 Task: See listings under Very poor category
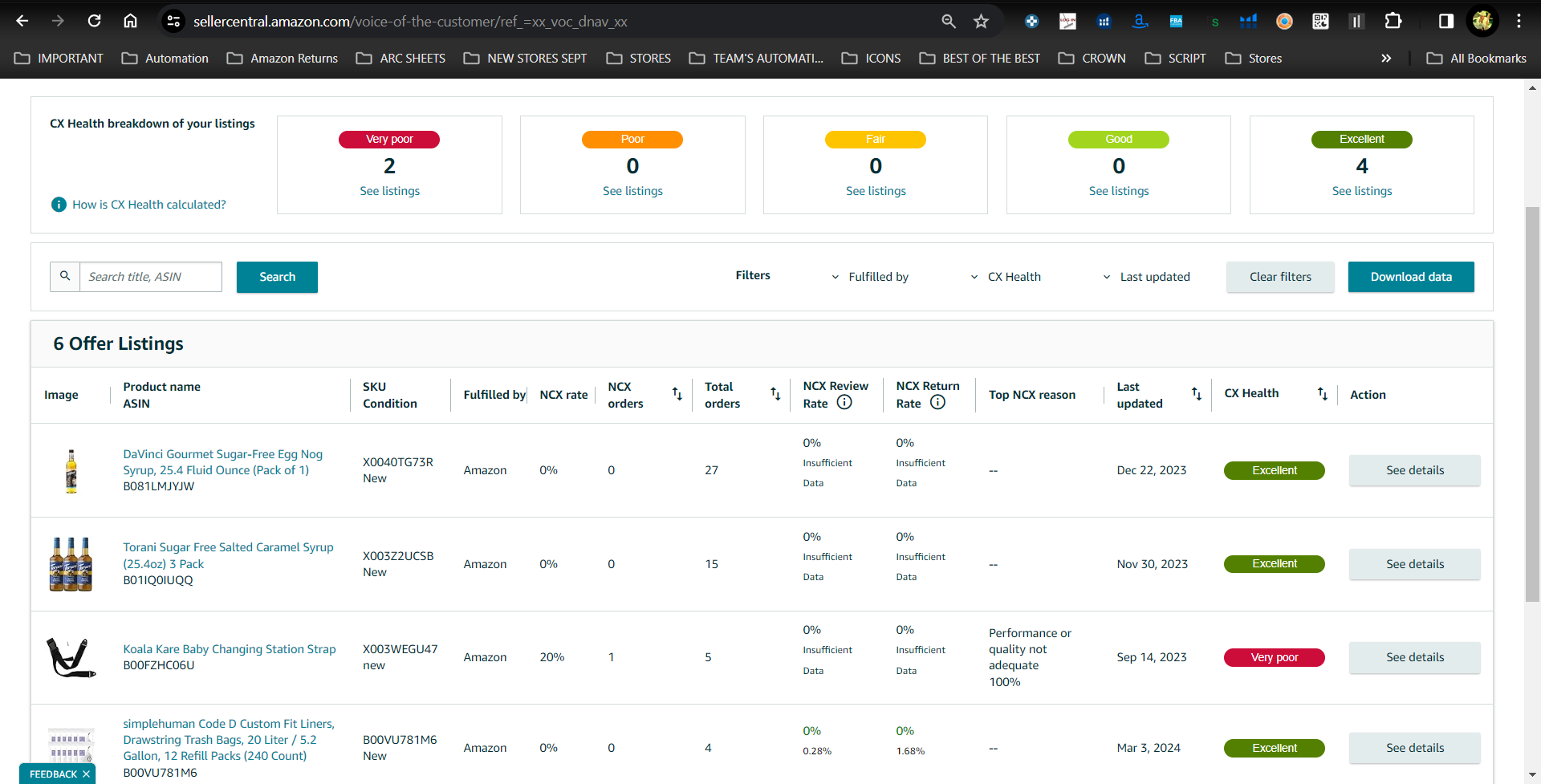tap(390, 191)
